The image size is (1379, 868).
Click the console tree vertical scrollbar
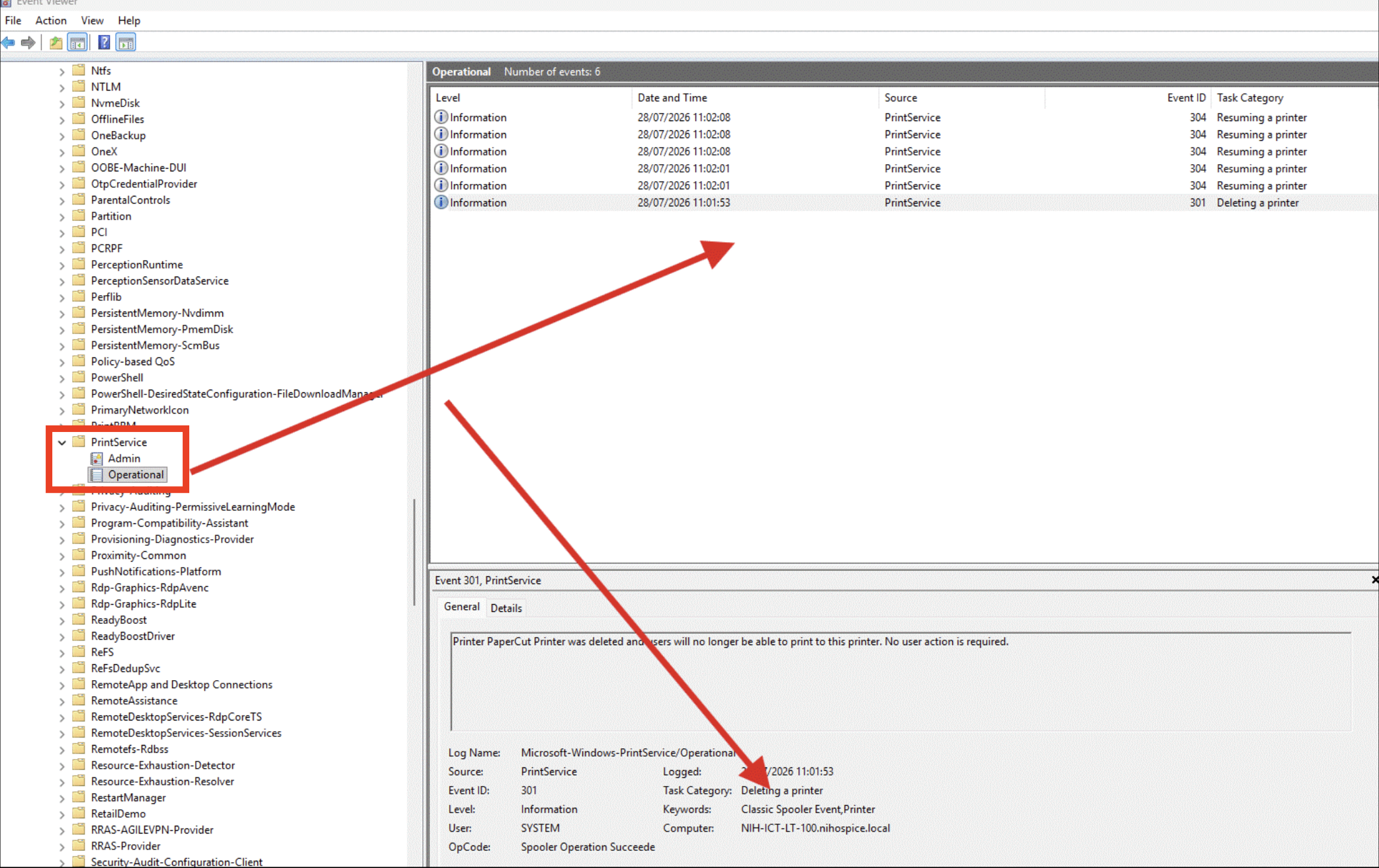[415, 552]
